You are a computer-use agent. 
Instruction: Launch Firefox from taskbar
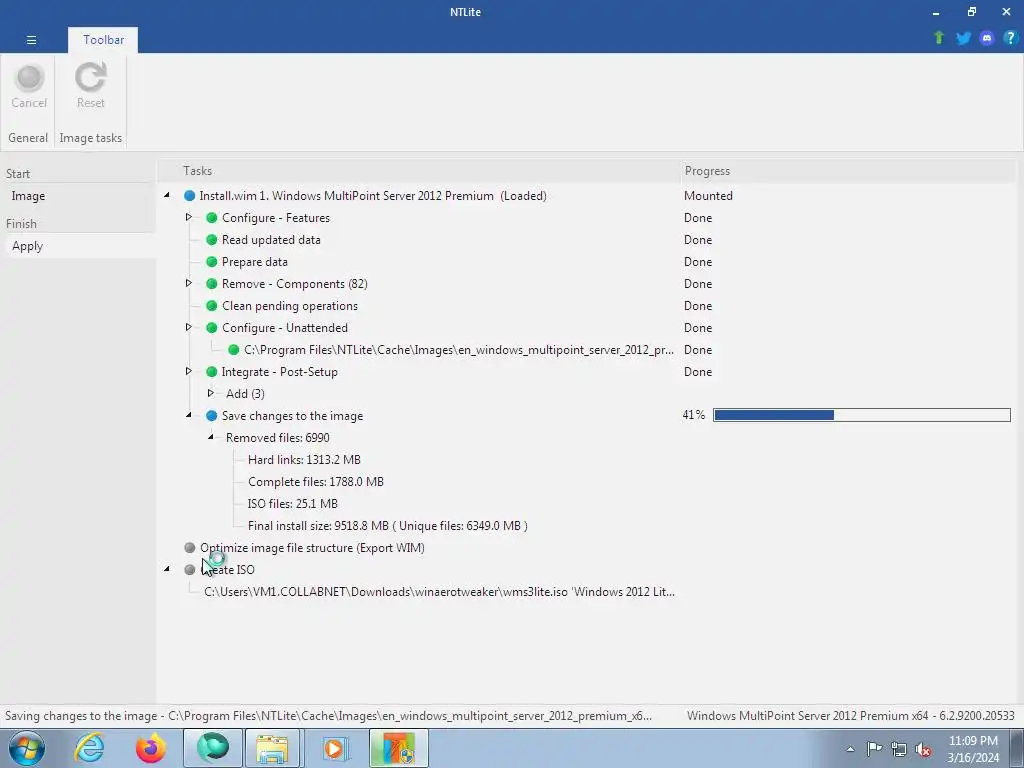151,748
